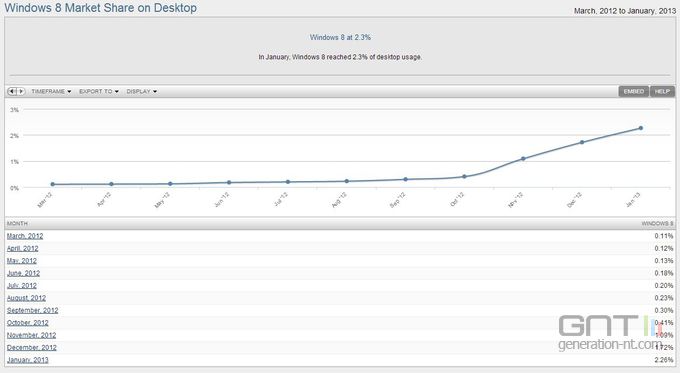The image size is (680, 373).
Task: Open the September, 2012 link
Action: [33, 311]
